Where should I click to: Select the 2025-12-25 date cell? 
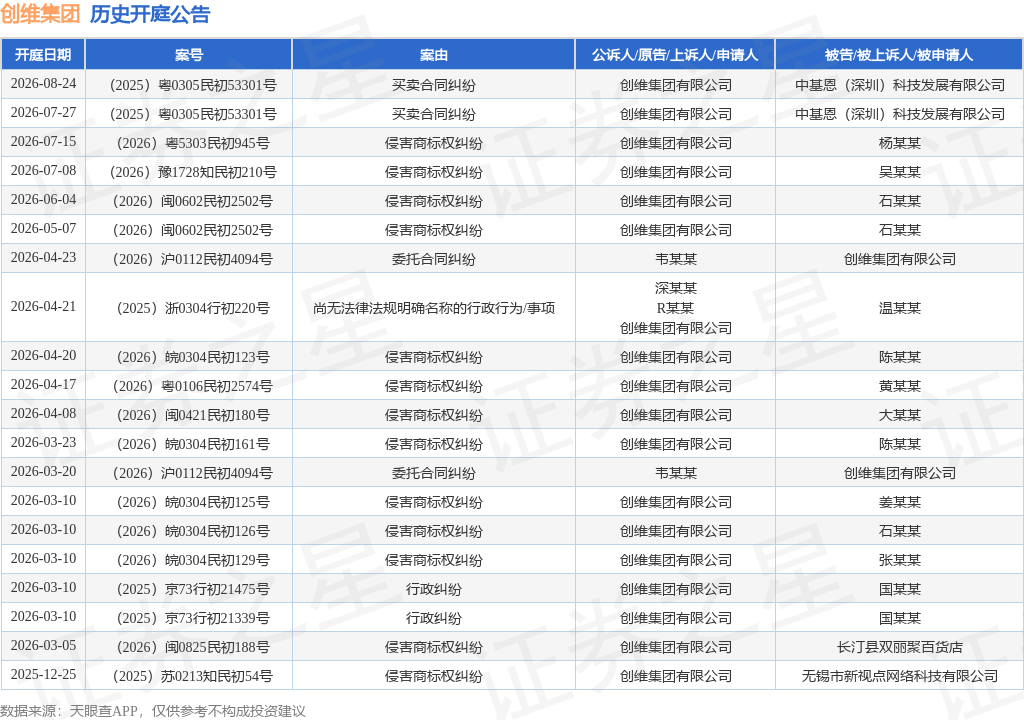43,674
